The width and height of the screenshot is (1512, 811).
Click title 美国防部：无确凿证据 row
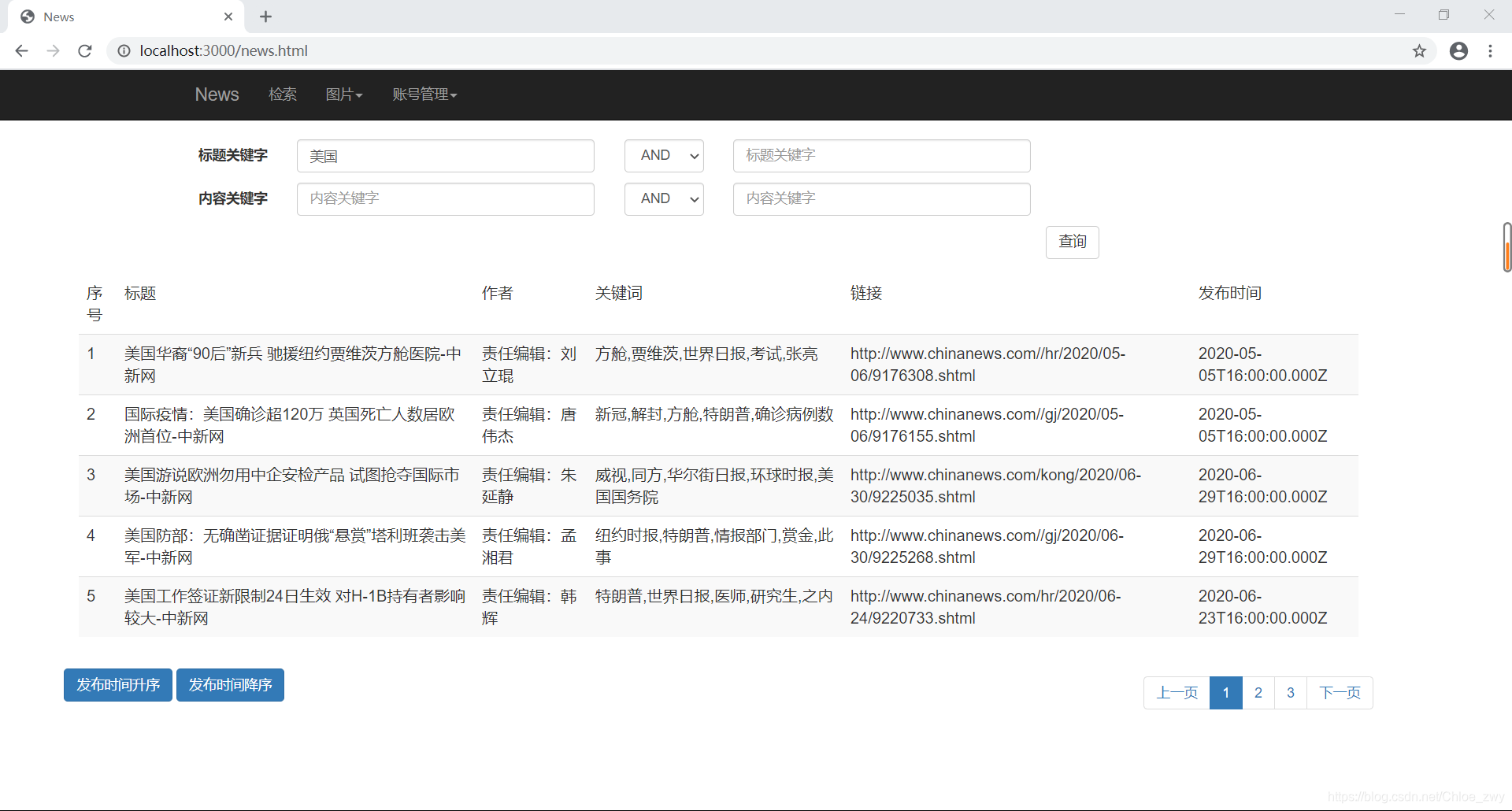click(x=295, y=546)
